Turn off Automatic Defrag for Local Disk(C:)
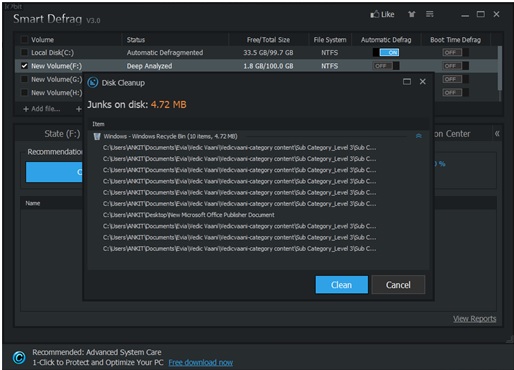Viewport: 514px width, 370px height. pos(386,52)
